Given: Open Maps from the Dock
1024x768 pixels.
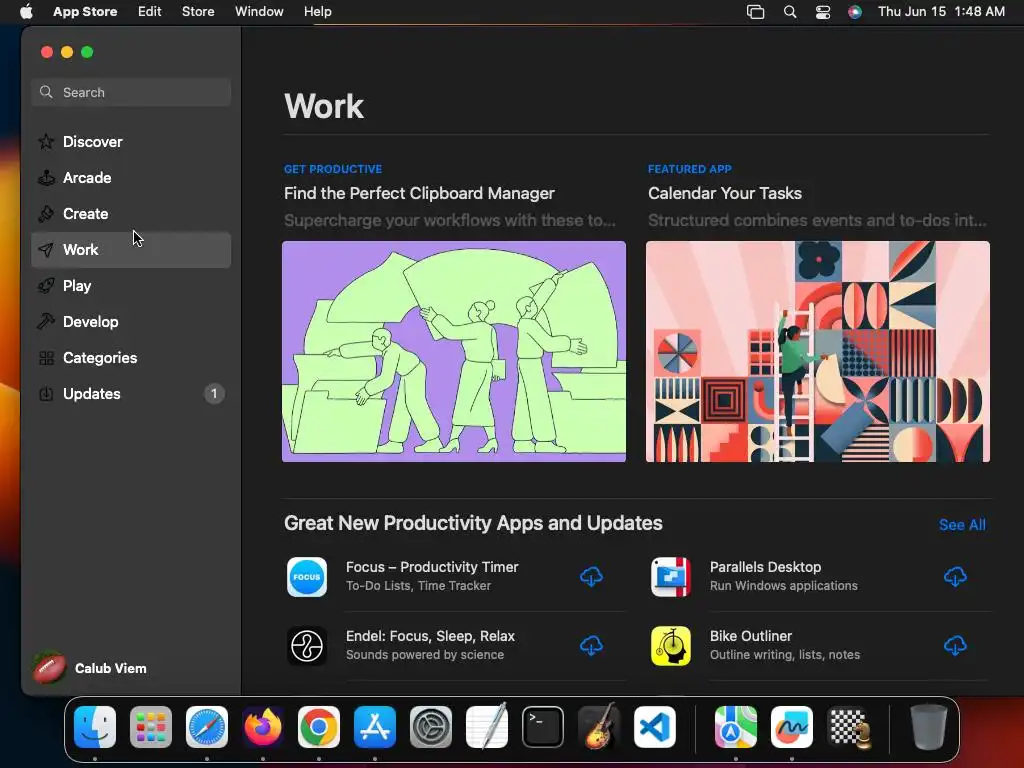Looking at the screenshot, I should (x=736, y=727).
